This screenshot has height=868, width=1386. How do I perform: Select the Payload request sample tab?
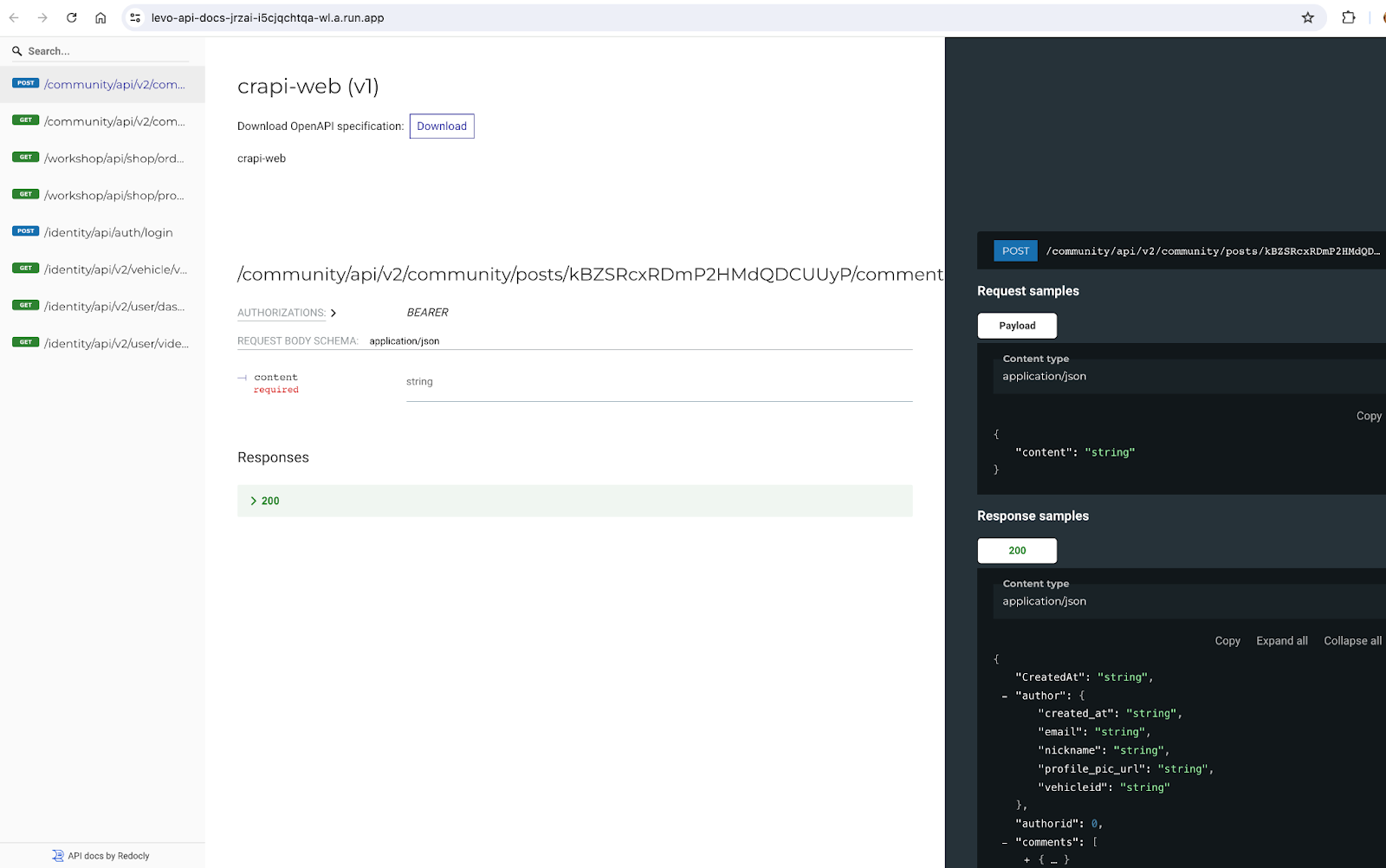(x=1017, y=326)
